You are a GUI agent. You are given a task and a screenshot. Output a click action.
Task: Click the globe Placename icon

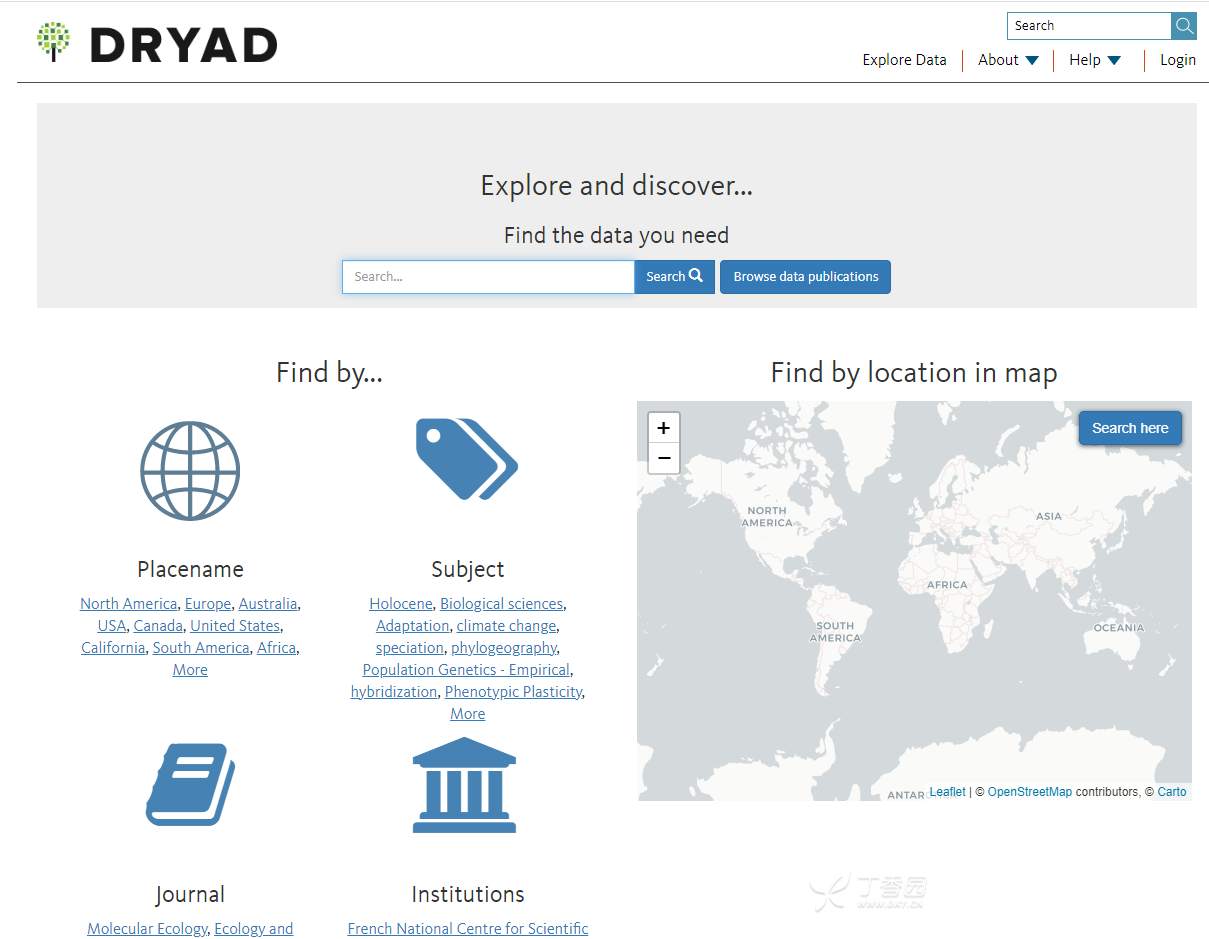pyautogui.click(x=190, y=471)
